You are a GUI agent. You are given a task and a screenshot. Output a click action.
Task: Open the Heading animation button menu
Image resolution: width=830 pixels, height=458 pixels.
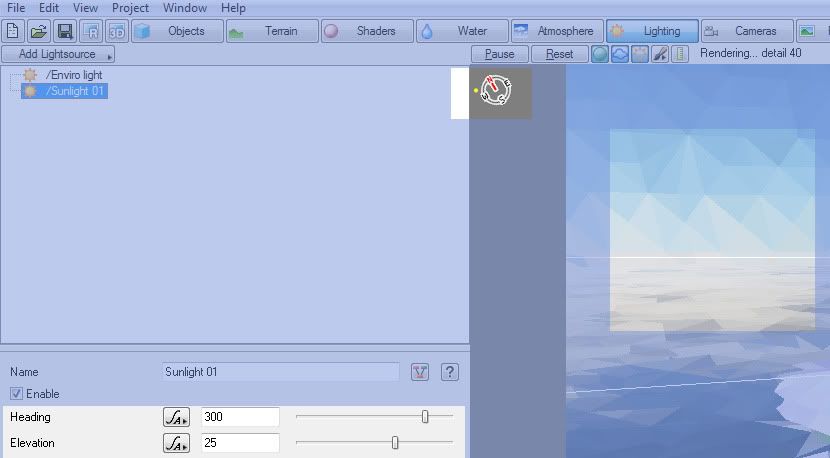tap(176, 417)
